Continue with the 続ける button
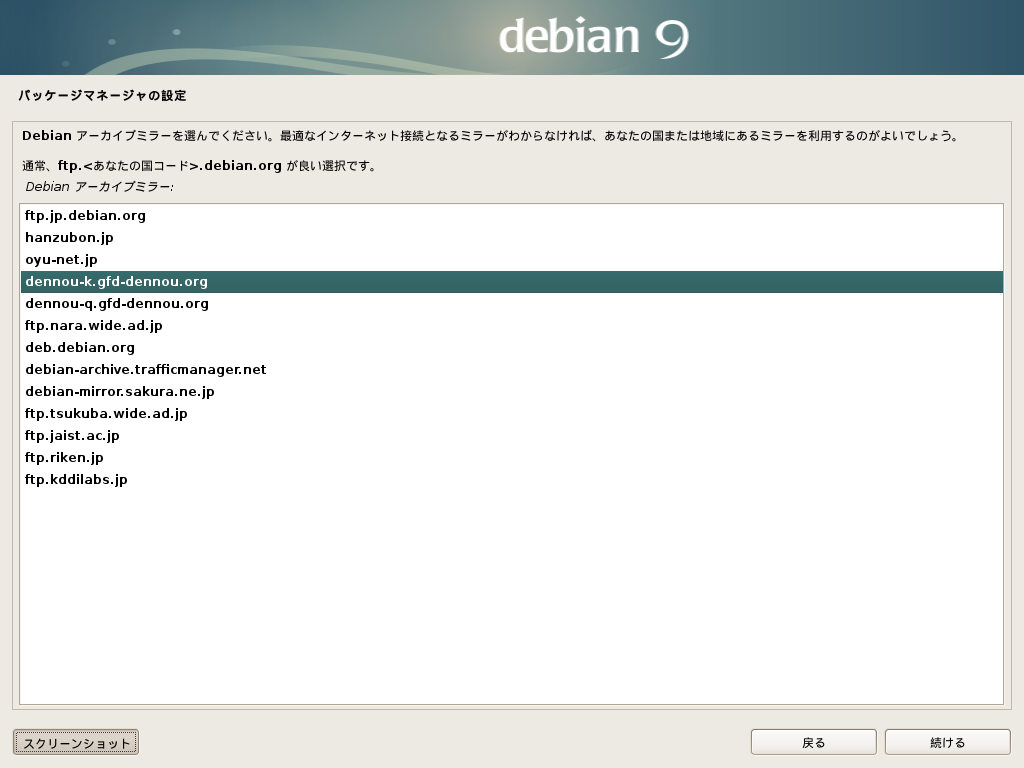The image size is (1024, 768). [947, 743]
